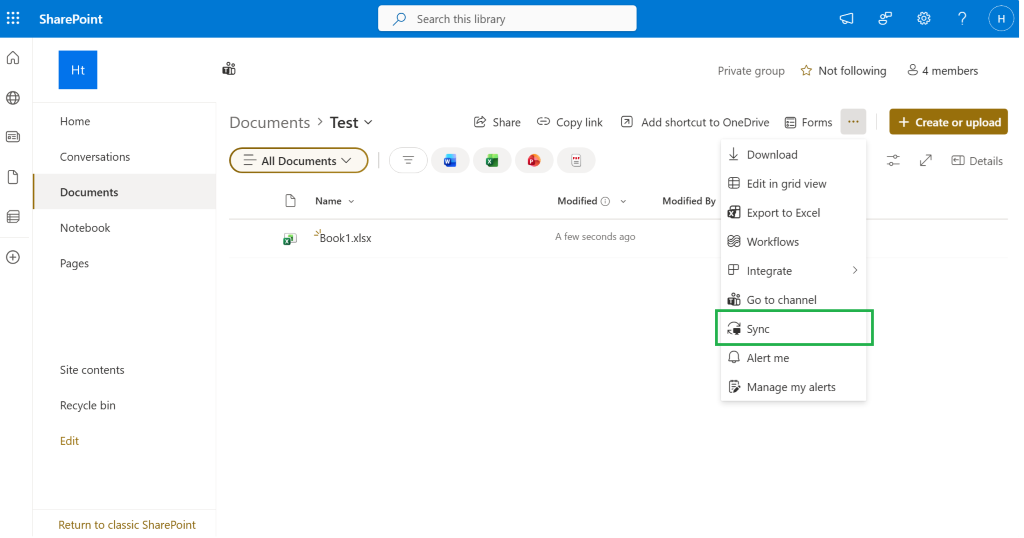The height and width of the screenshot is (538, 1024).
Task: Click the Modified By column header
Action: click(689, 201)
